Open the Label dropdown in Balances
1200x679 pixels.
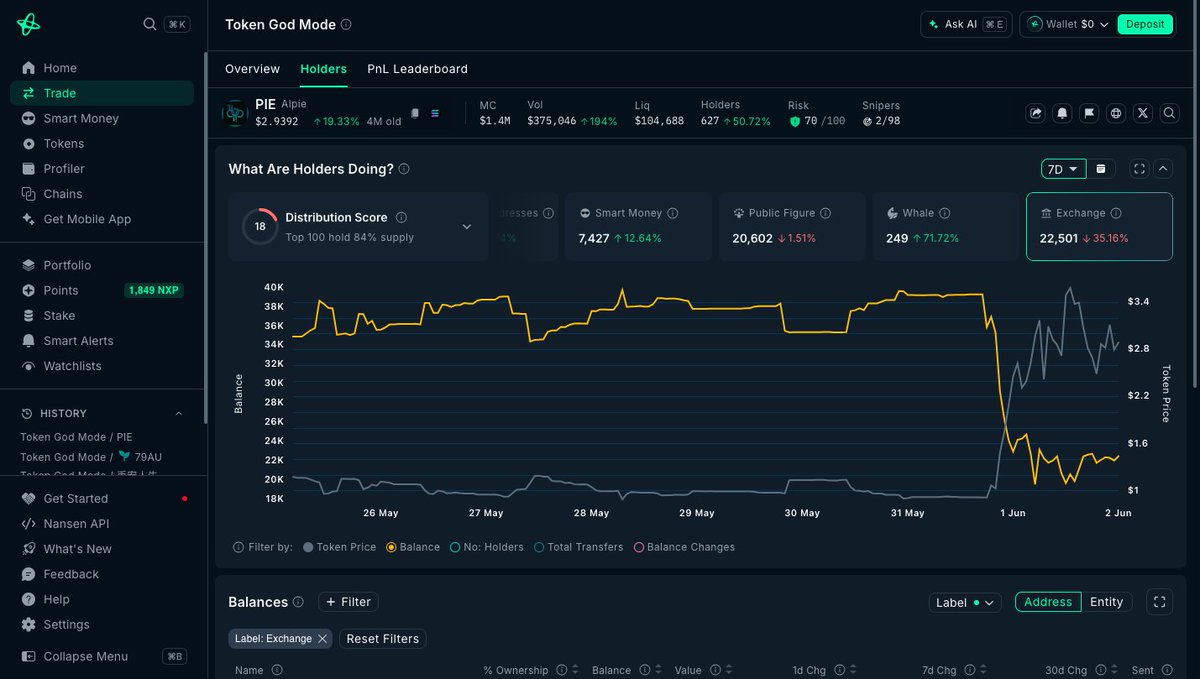click(x=965, y=602)
